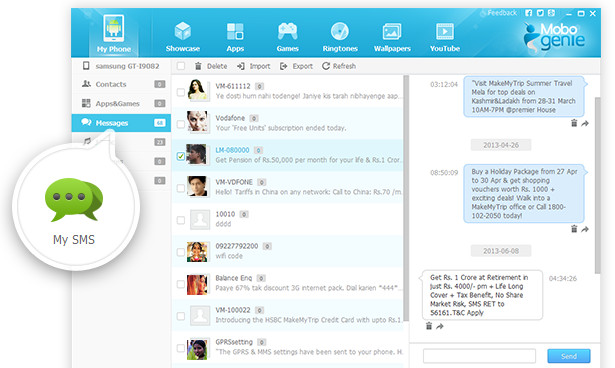Click the conversation pane scrollbar
The height and width of the screenshot is (368, 615).
pos(598,185)
